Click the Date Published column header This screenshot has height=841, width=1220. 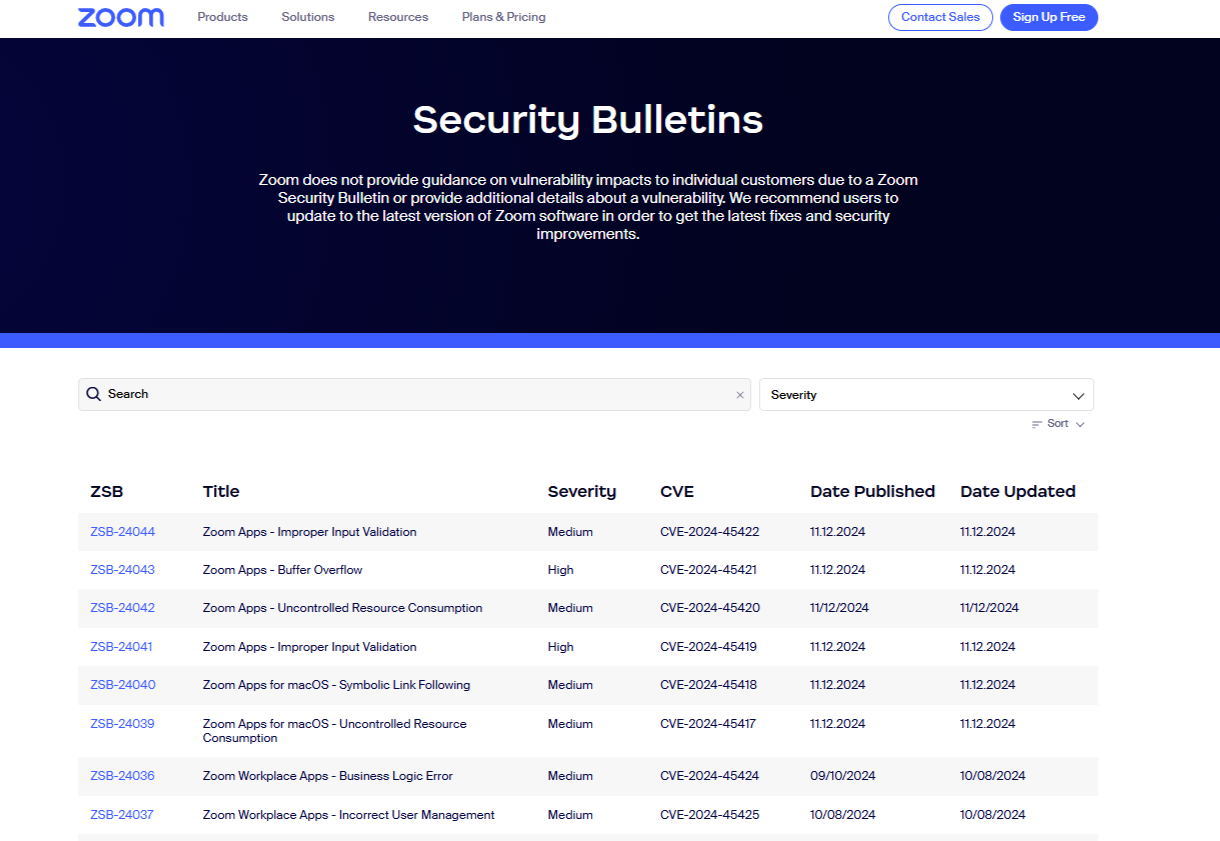tap(872, 491)
